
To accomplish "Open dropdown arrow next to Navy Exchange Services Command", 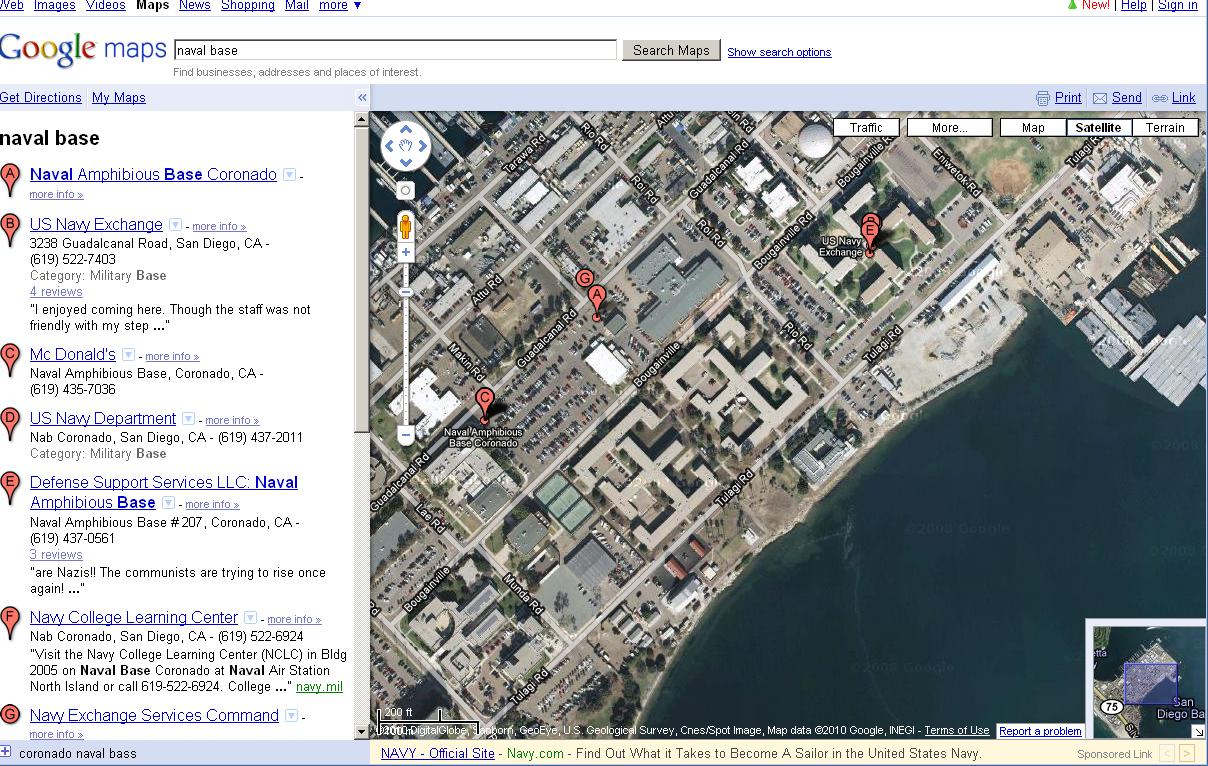I will click(x=291, y=716).
